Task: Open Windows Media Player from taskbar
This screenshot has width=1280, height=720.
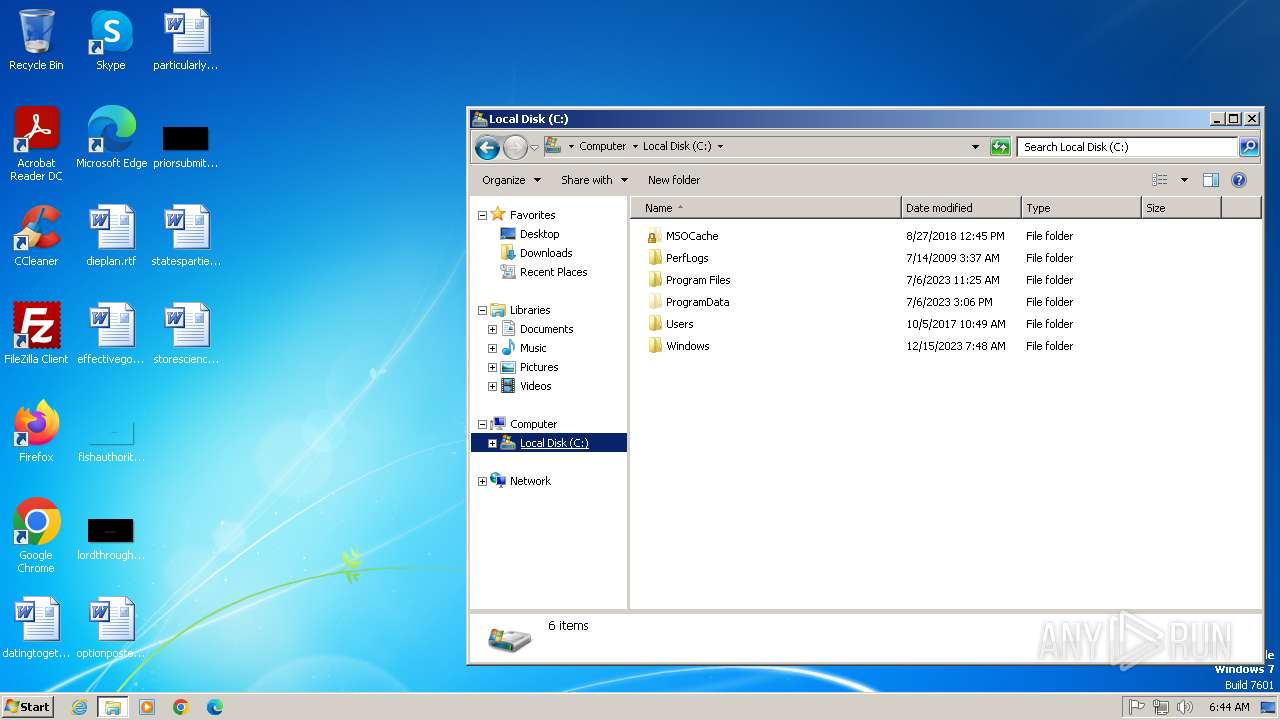Action: click(147, 707)
